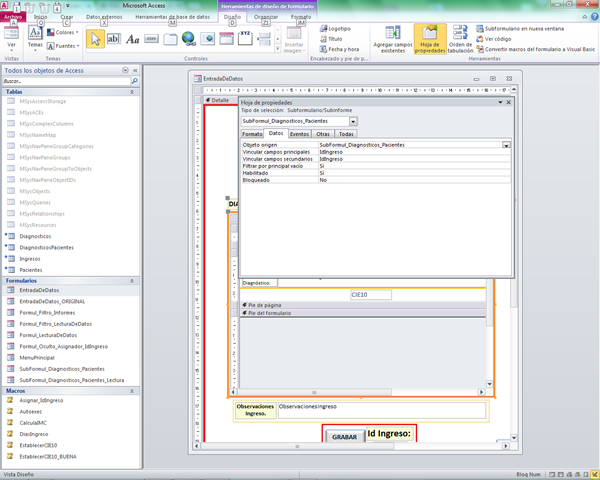Choose the text box control tool
The height and width of the screenshot is (480, 600).
[x=114, y=39]
